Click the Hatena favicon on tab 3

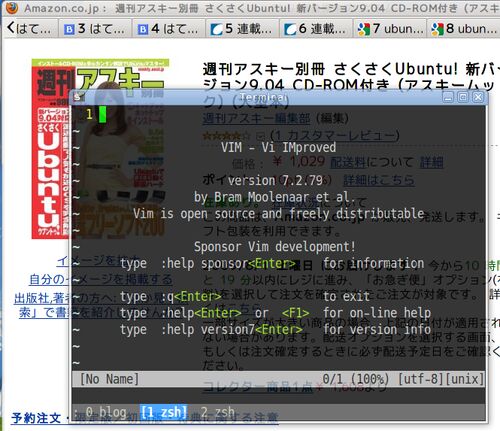[69, 30]
